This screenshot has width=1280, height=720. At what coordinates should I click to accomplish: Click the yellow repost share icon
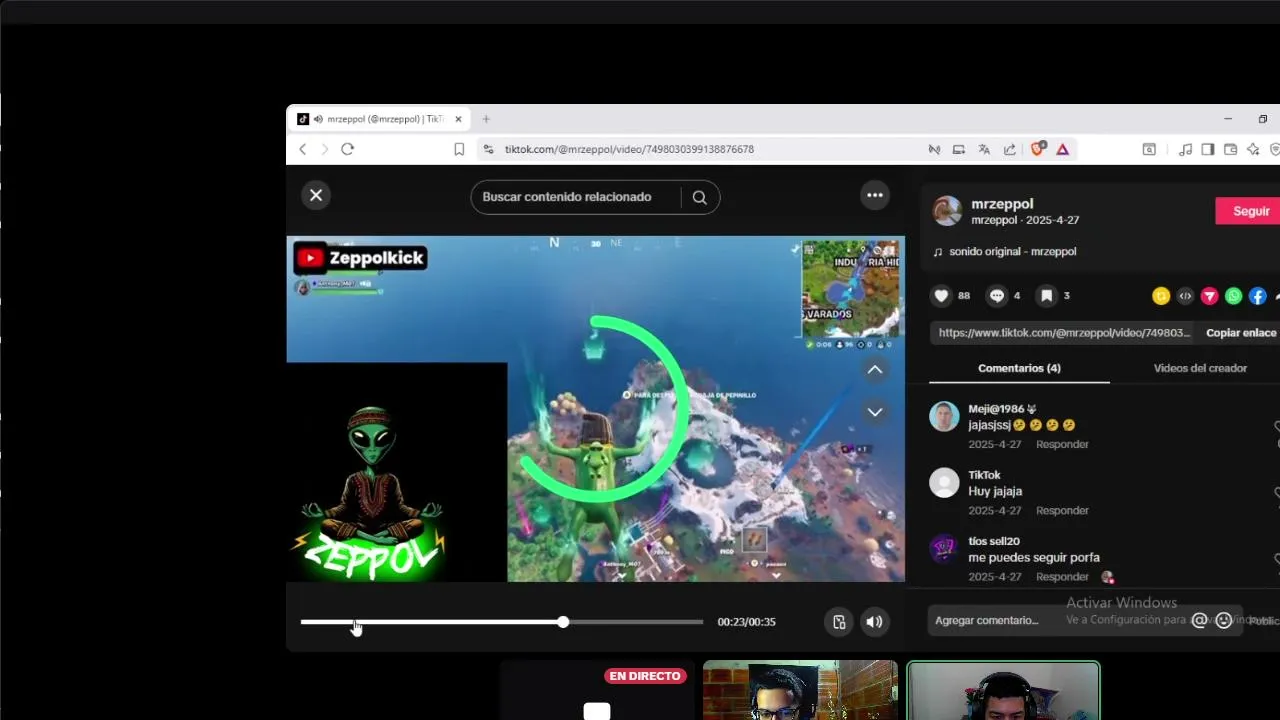click(x=1161, y=296)
